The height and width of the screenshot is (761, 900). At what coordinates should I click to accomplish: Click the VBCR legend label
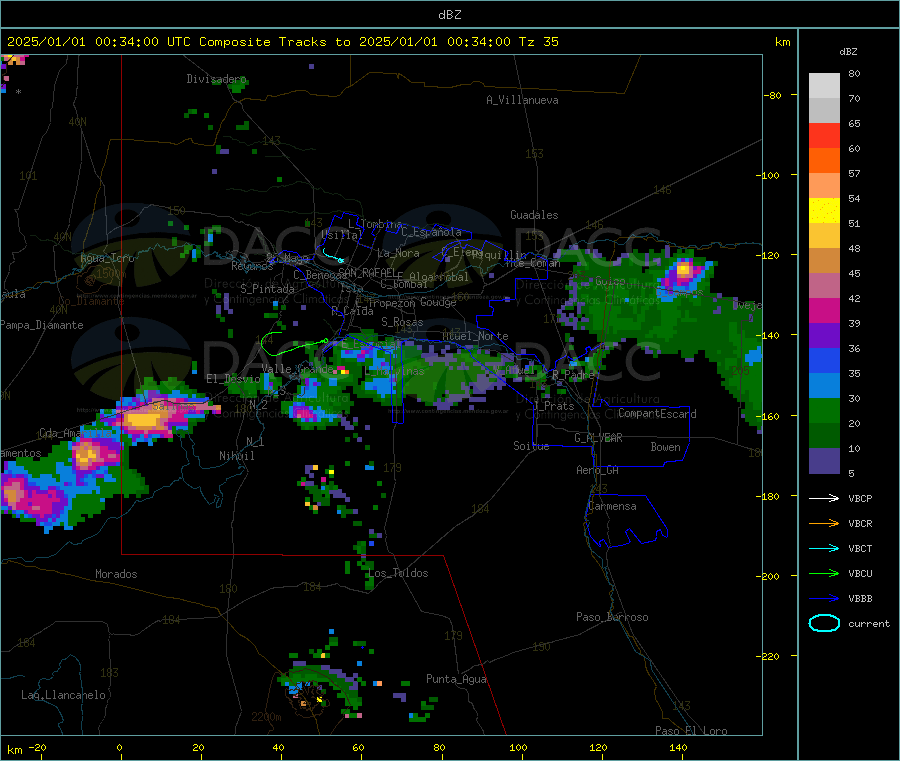[860, 523]
